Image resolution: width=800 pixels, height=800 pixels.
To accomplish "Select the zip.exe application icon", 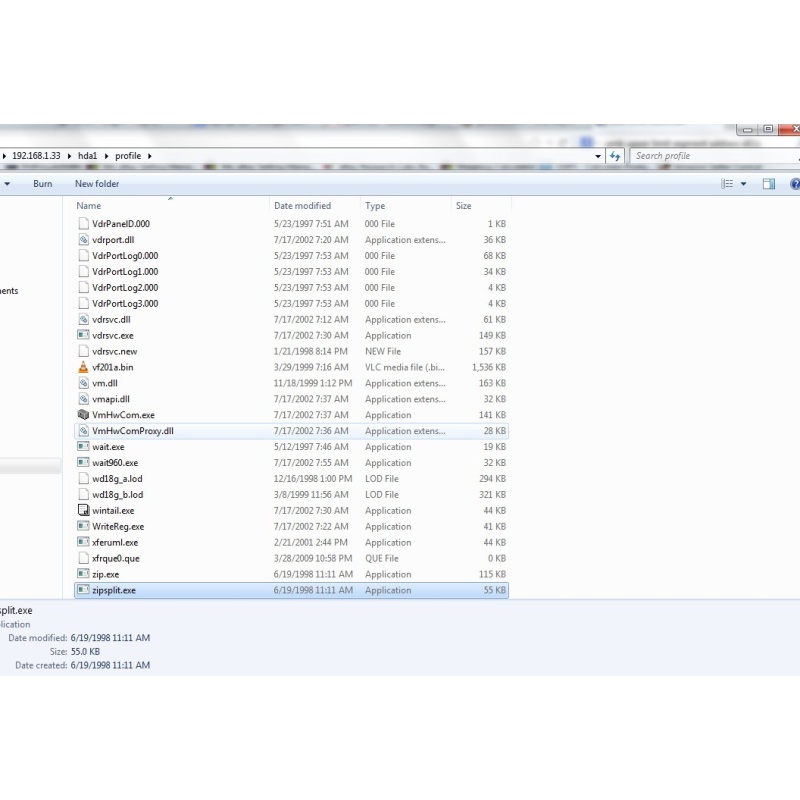I will coord(83,575).
